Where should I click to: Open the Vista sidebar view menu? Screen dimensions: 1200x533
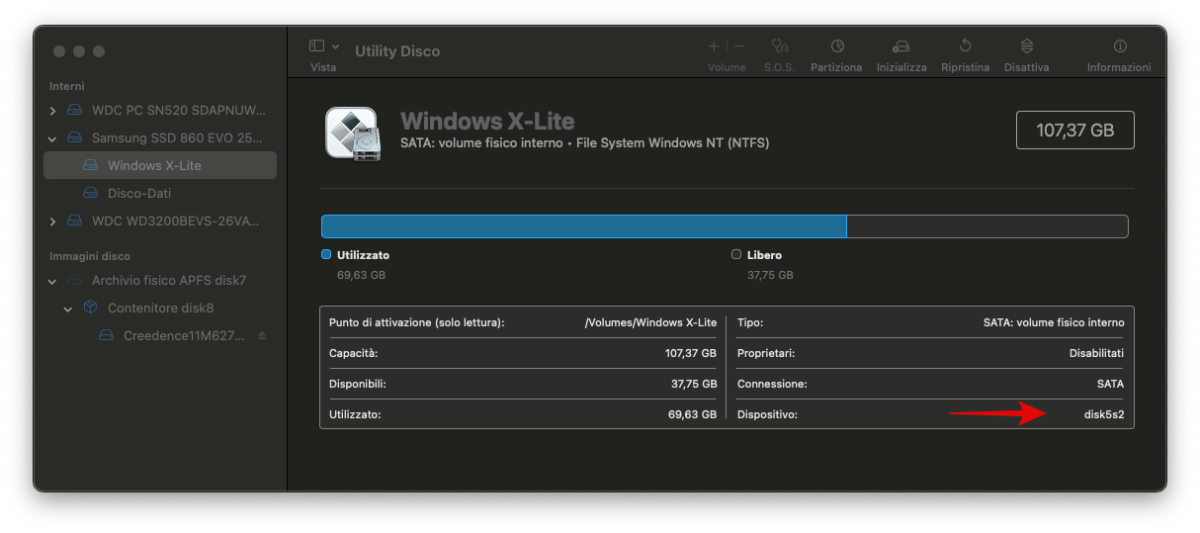pos(323,46)
